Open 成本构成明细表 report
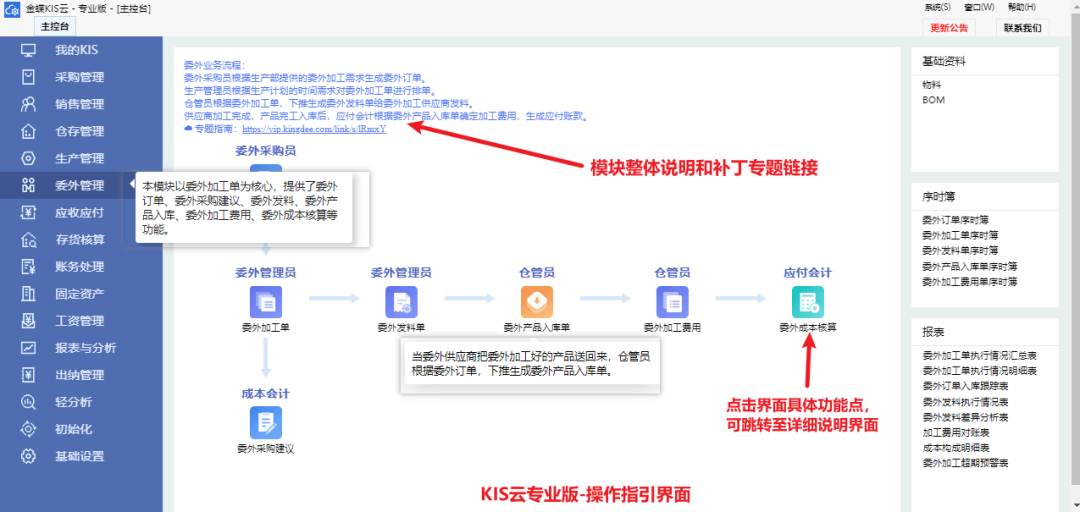 (x=955, y=448)
